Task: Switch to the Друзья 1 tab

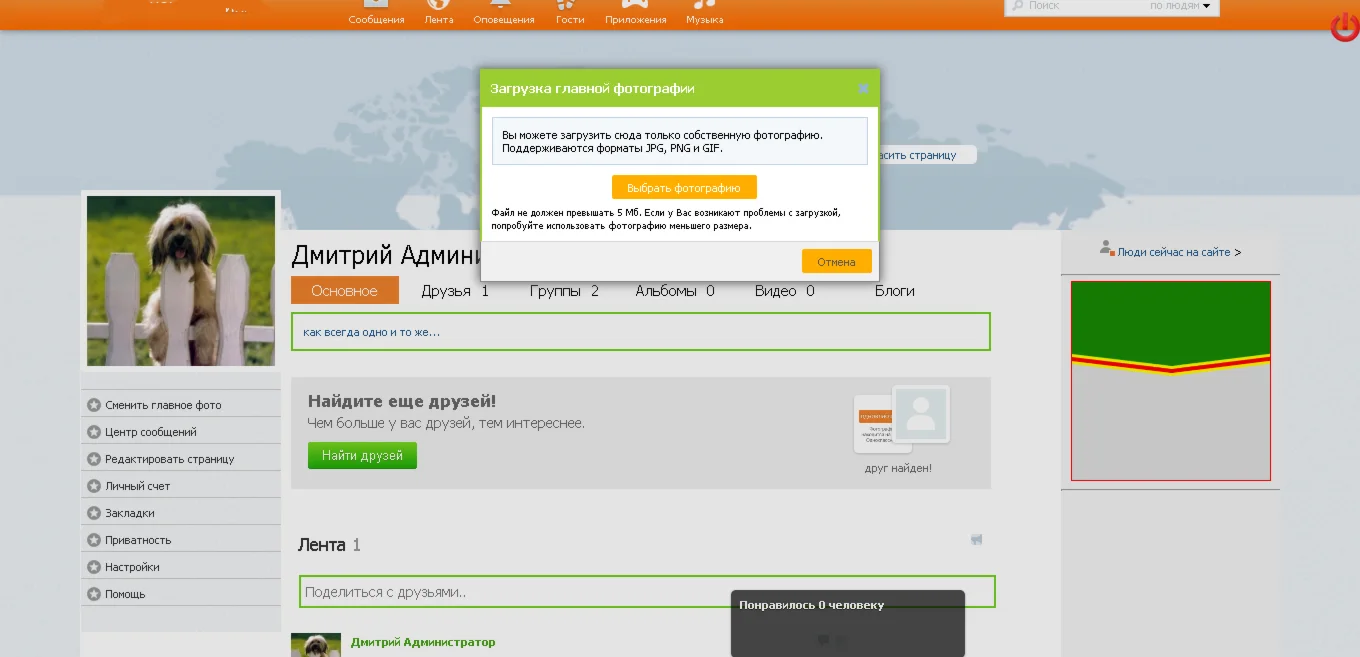Action: pyautogui.click(x=455, y=291)
